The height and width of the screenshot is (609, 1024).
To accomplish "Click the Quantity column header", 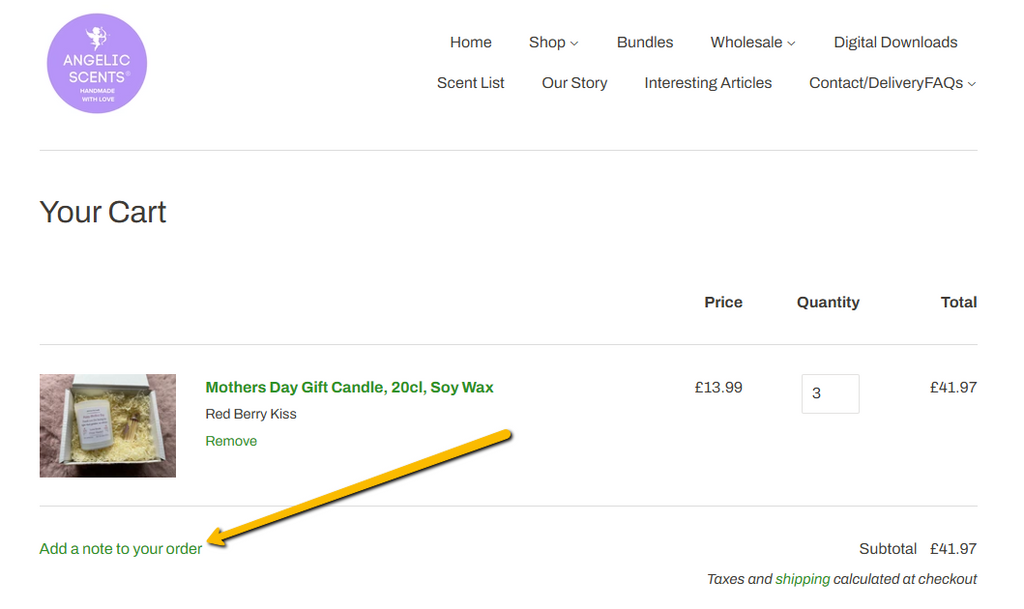I will click(x=828, y=302).
